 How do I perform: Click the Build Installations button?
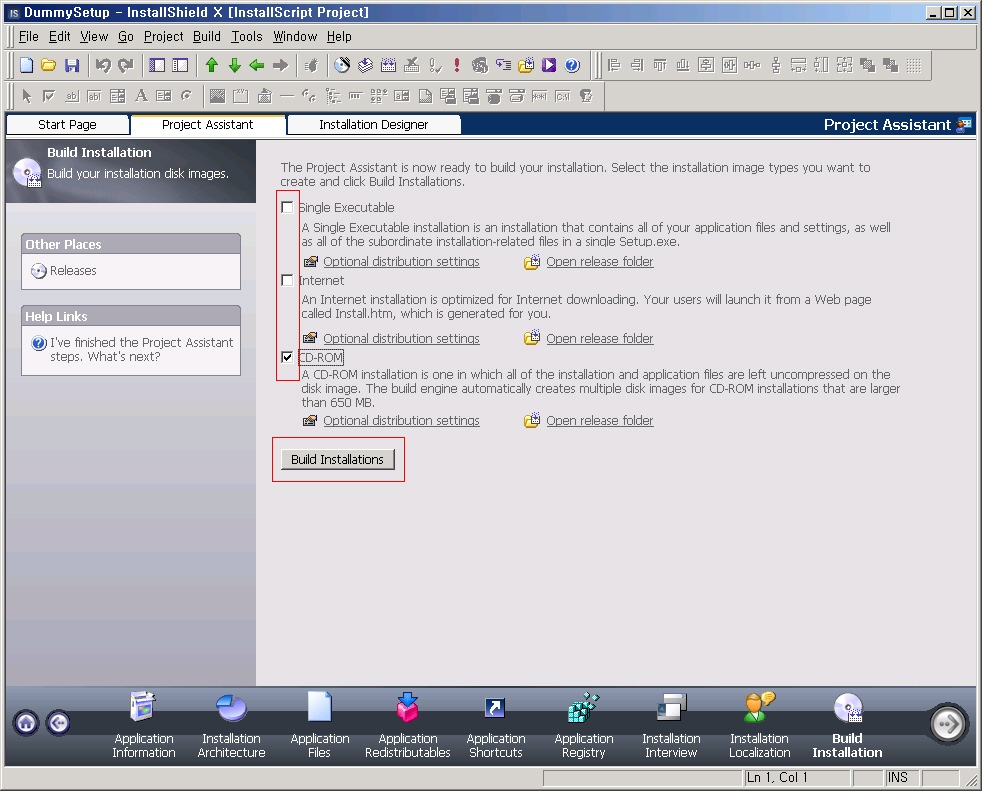coord(338,459)
